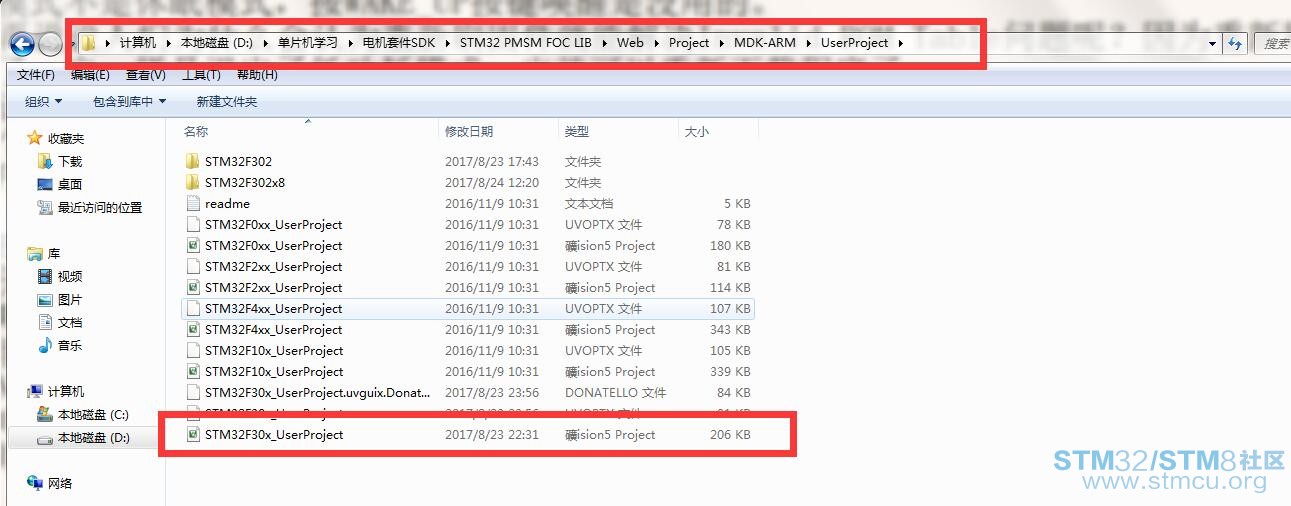Click the Favorites star icon (收藏夹)
Screen dimensions: 1291x506
coord(35,138)
